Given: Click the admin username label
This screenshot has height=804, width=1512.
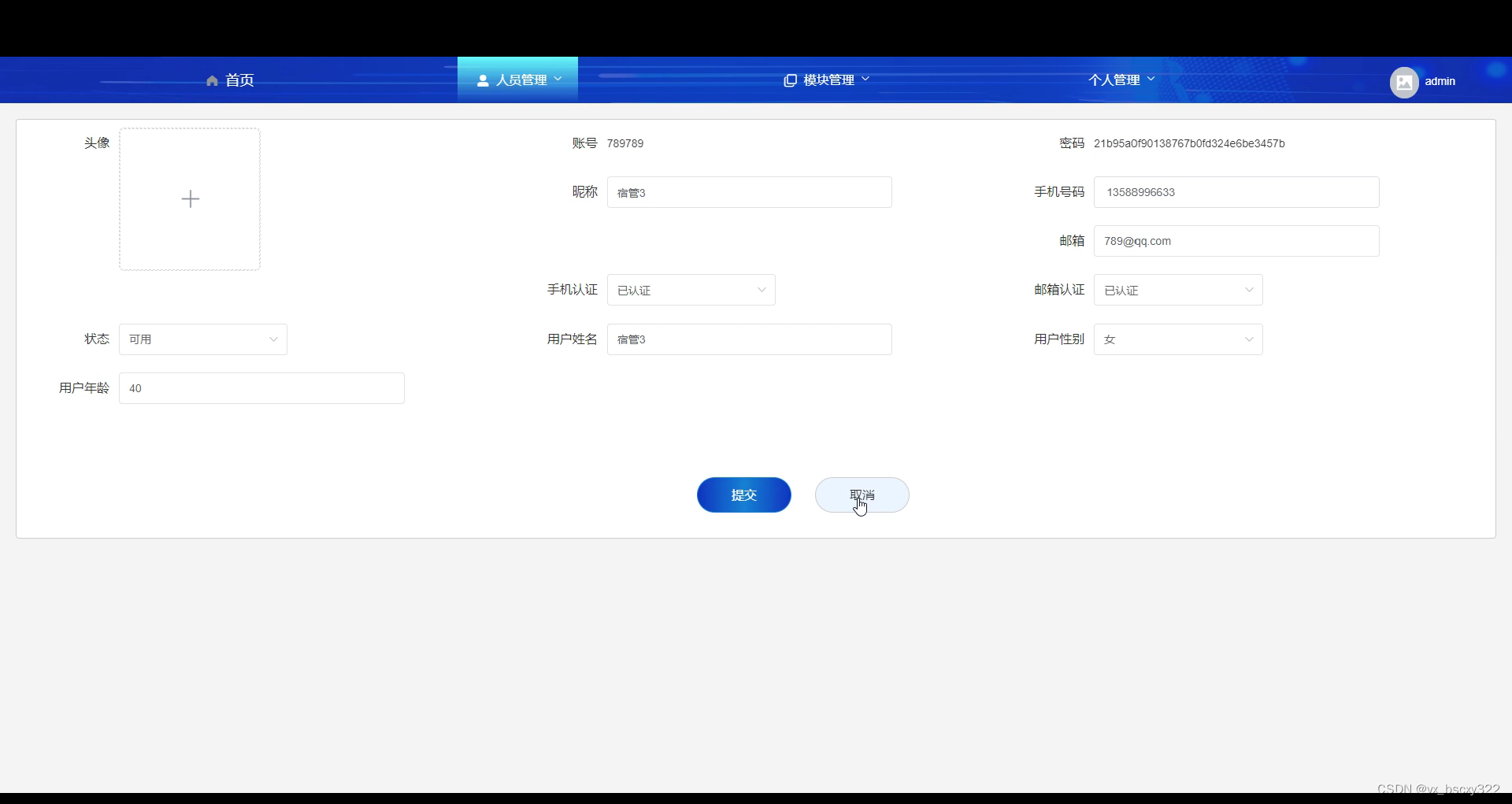Looking at the screenshot, I should click(1440, 81).
